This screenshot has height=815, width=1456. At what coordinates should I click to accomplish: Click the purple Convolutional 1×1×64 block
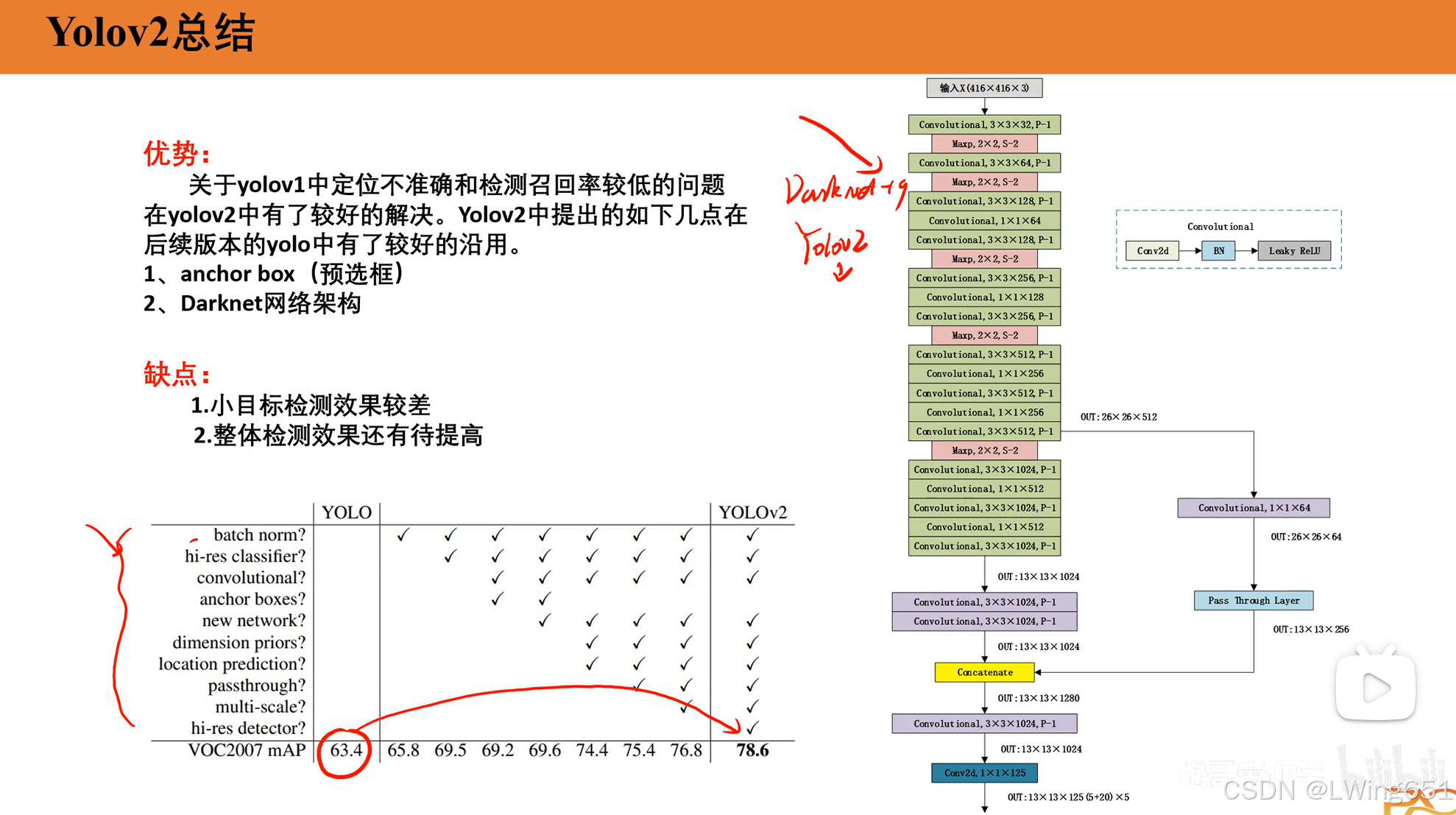point(1253,508)
